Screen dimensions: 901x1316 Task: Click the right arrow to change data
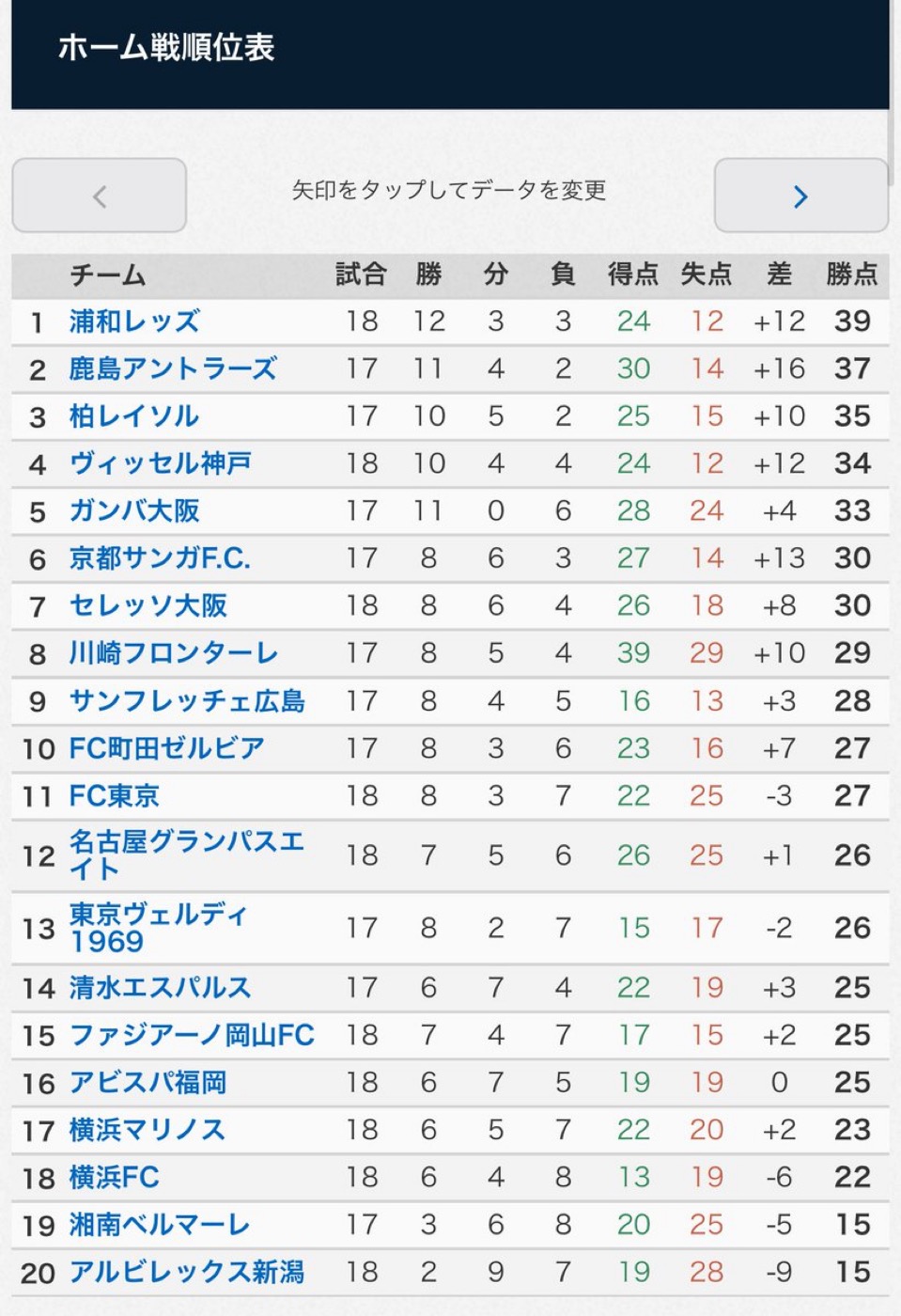click(x=800, y=196)
